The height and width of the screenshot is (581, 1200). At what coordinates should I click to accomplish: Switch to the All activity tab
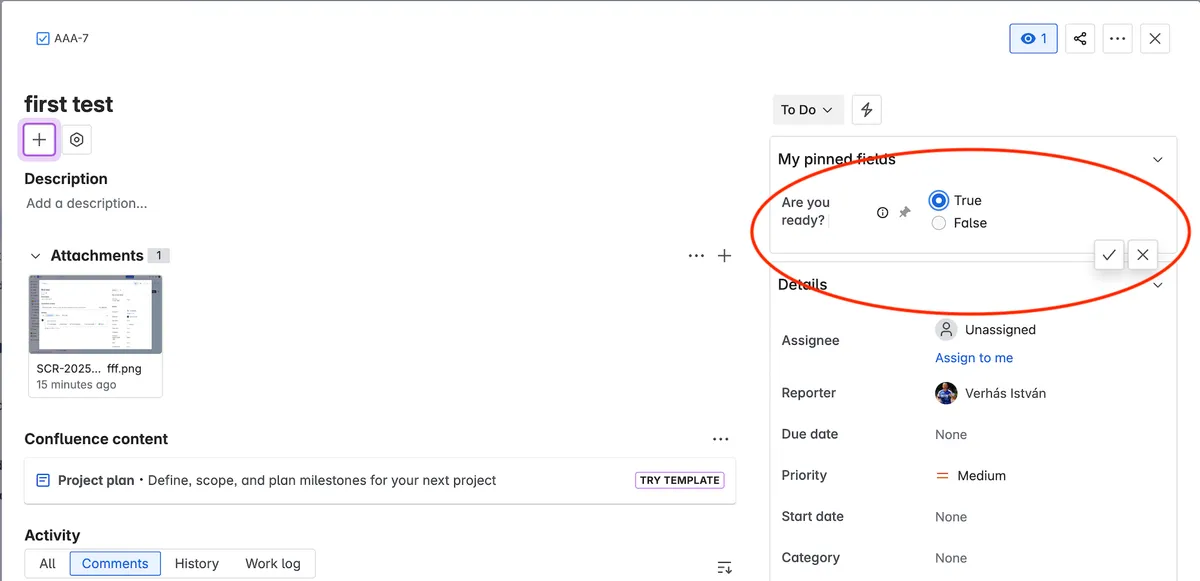pos(47,564)
